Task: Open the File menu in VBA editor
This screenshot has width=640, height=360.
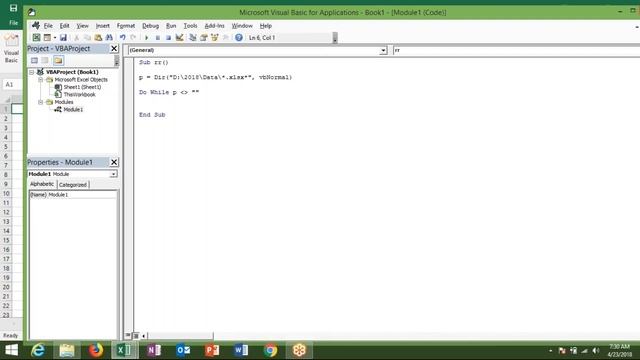Action: tap(48, 26)
